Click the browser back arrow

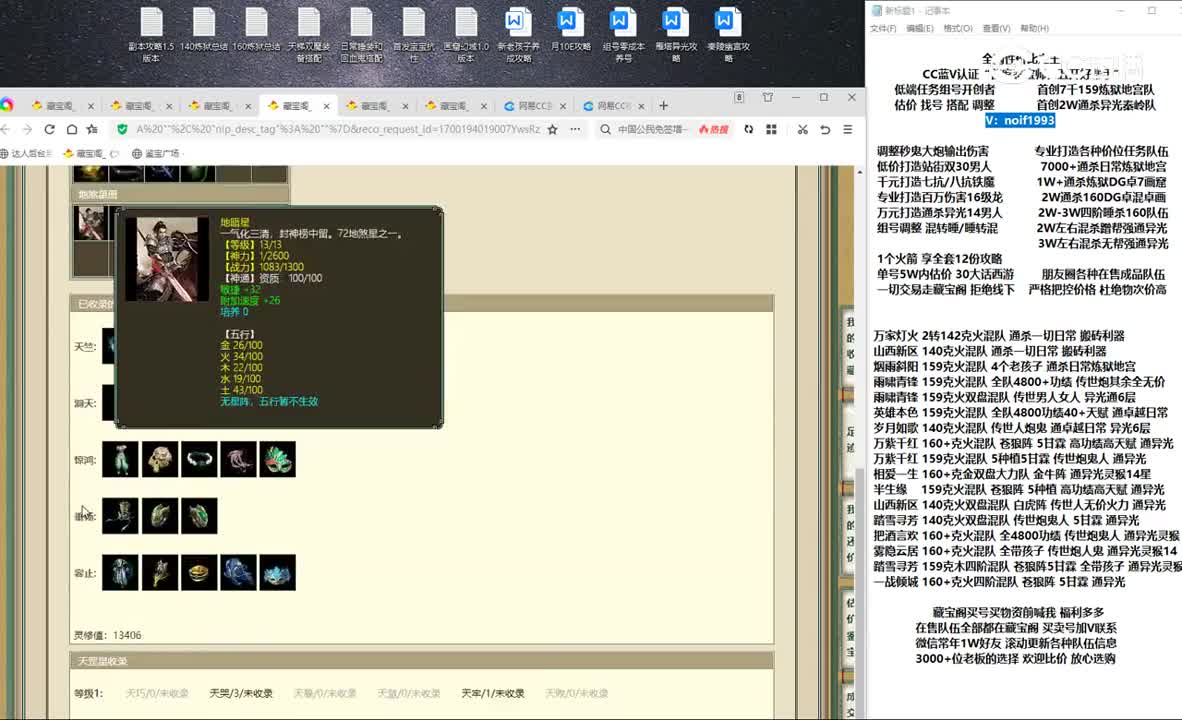pos(6,130)
